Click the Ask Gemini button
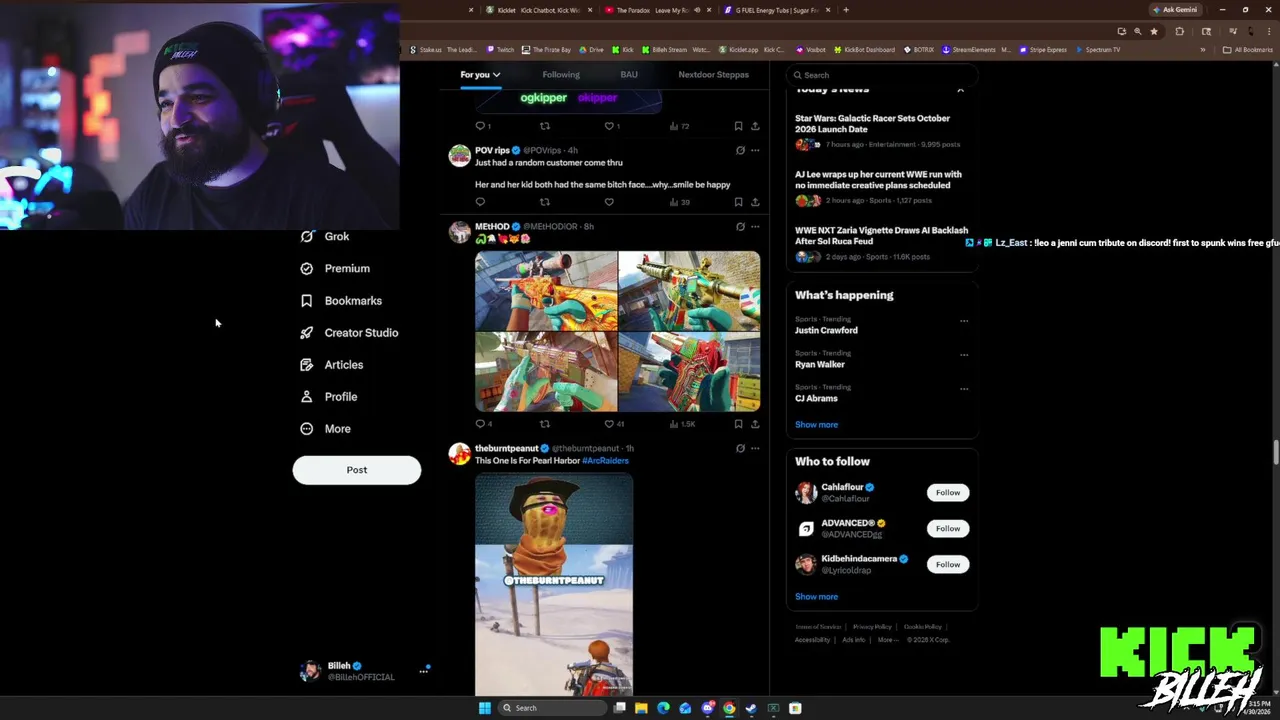 pos(1175,10)
